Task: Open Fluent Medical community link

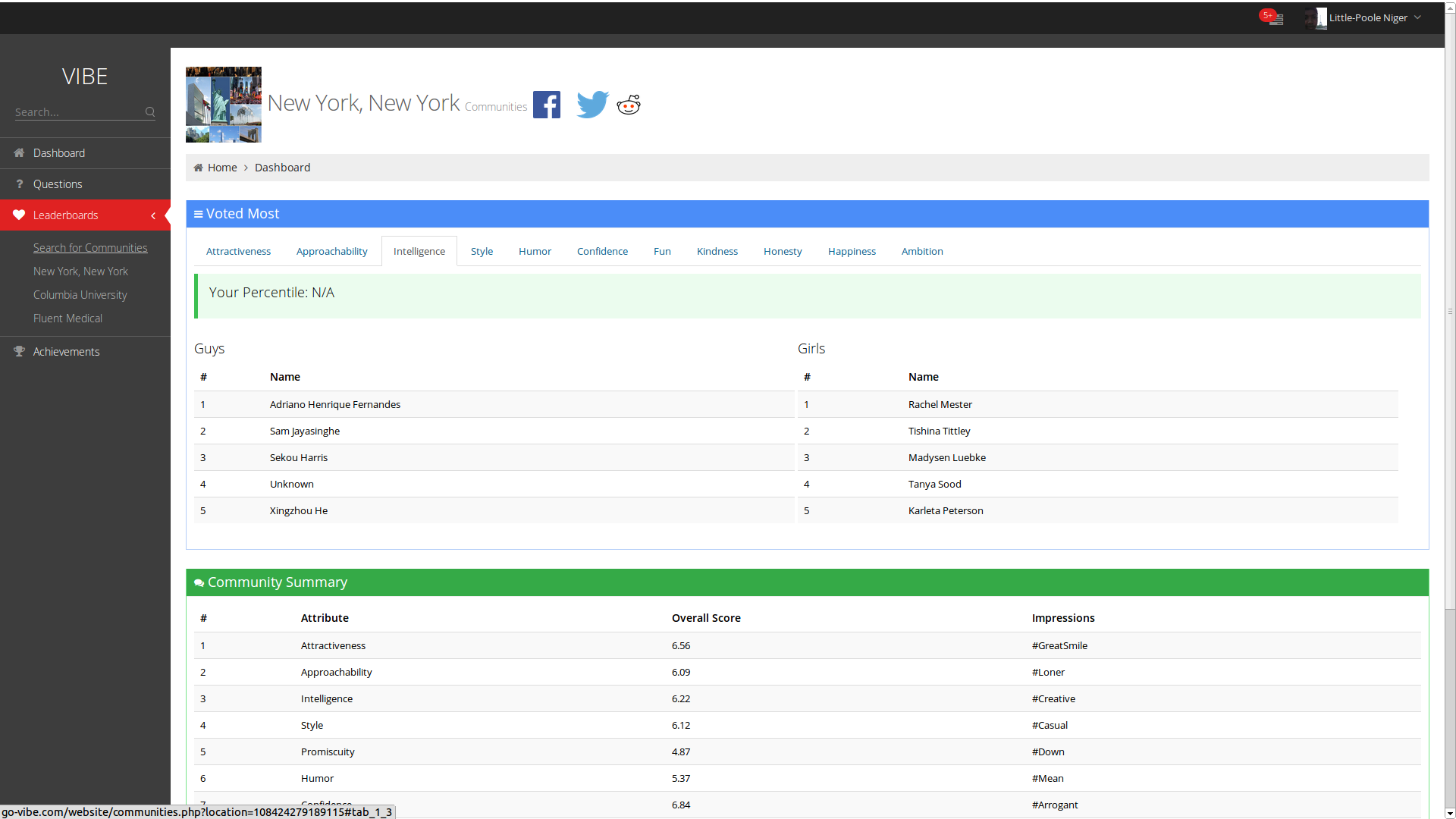Action: coord(67,318)
